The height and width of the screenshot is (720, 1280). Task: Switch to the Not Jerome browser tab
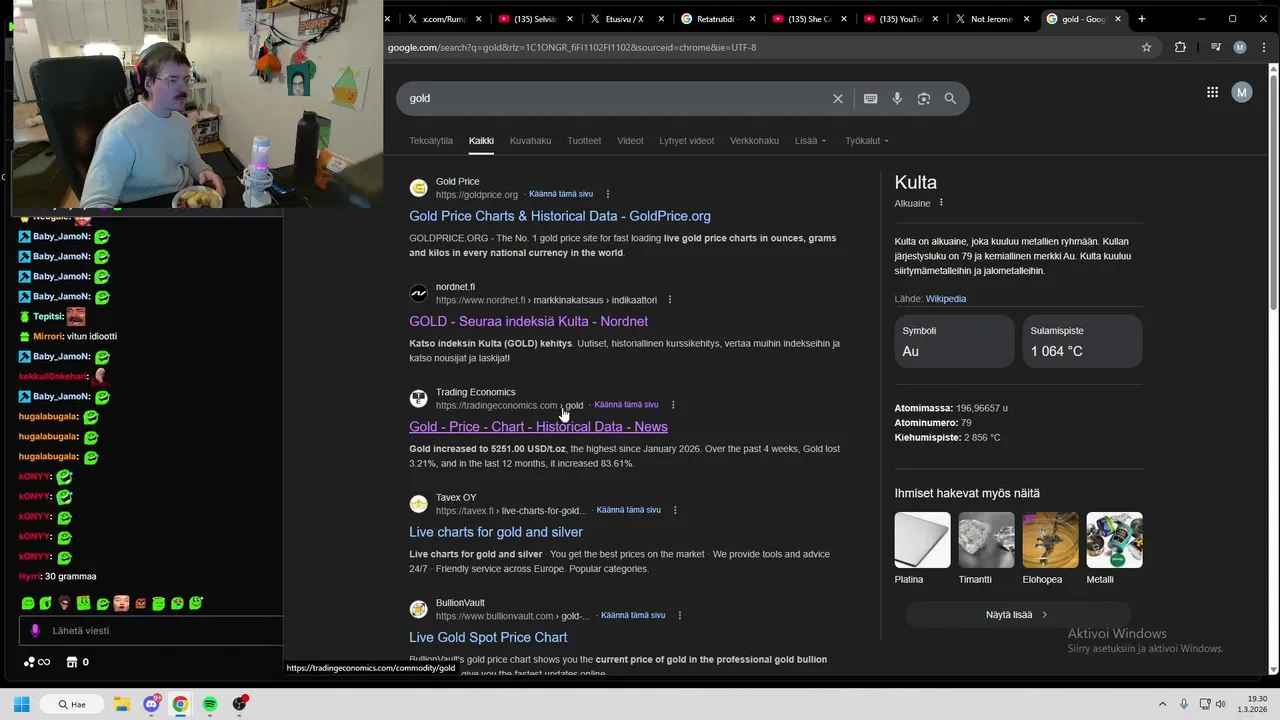click(x=991, y=19)
